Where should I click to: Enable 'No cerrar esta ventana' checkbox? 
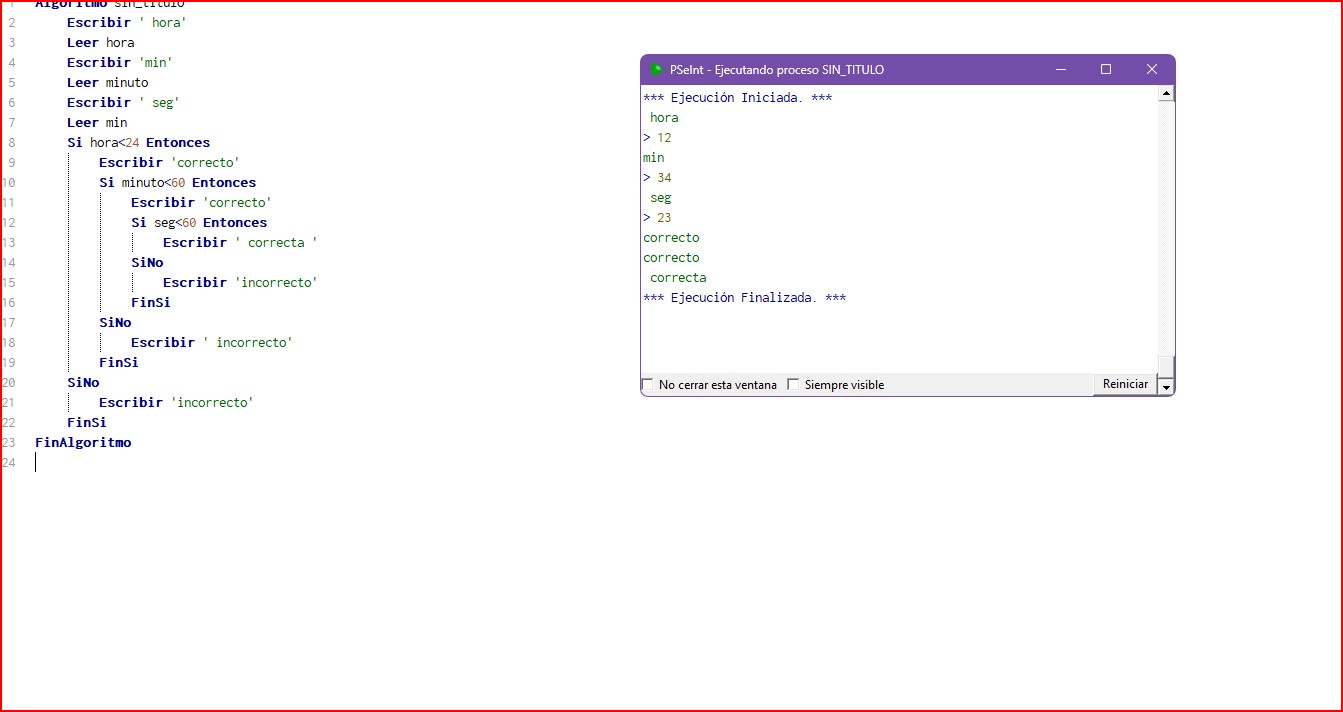(648, 385)
